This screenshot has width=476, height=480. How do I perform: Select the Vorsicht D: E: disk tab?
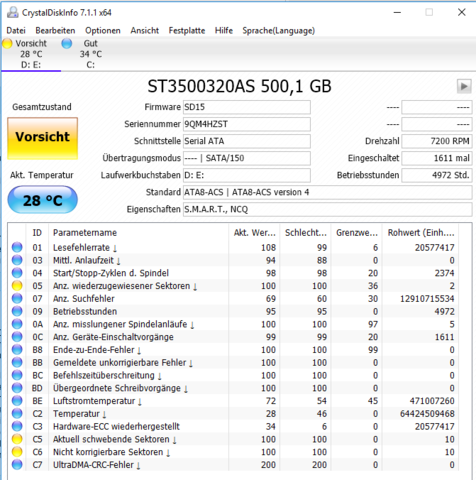[x=31, y=54]
